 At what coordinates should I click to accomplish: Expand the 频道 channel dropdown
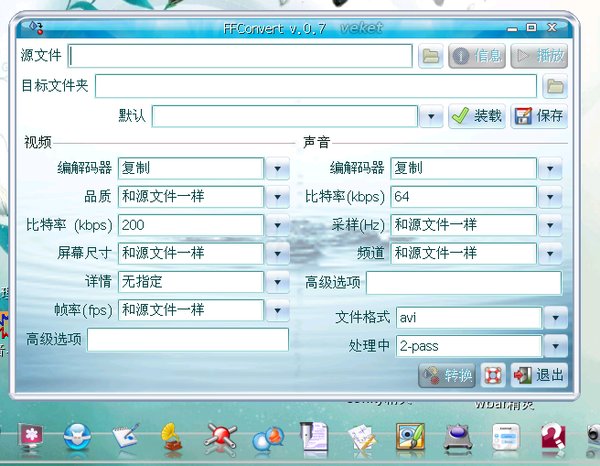click(x=550, y=254)
